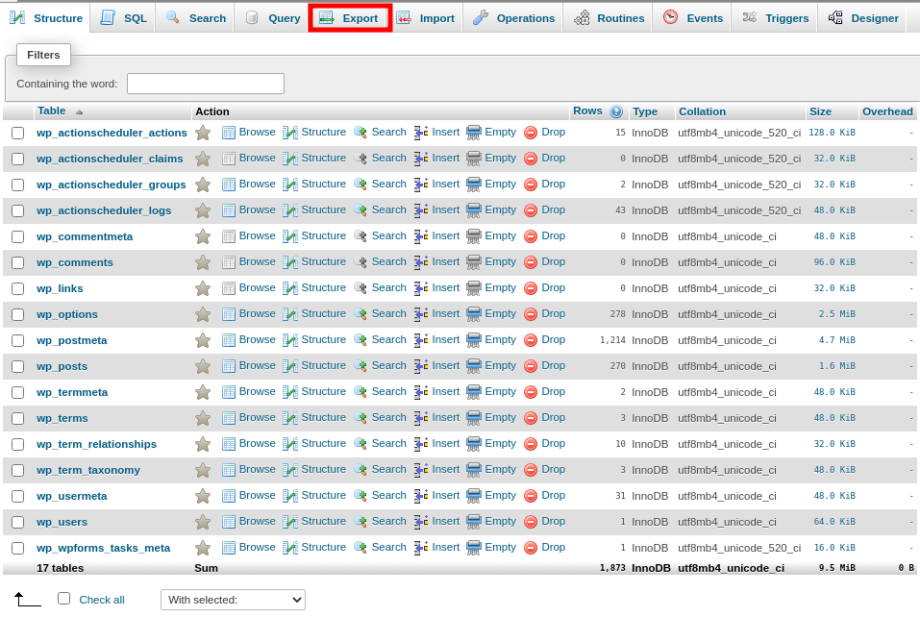Check the wp_options table checkbox

pyautogui.click(x=17, y=313)
